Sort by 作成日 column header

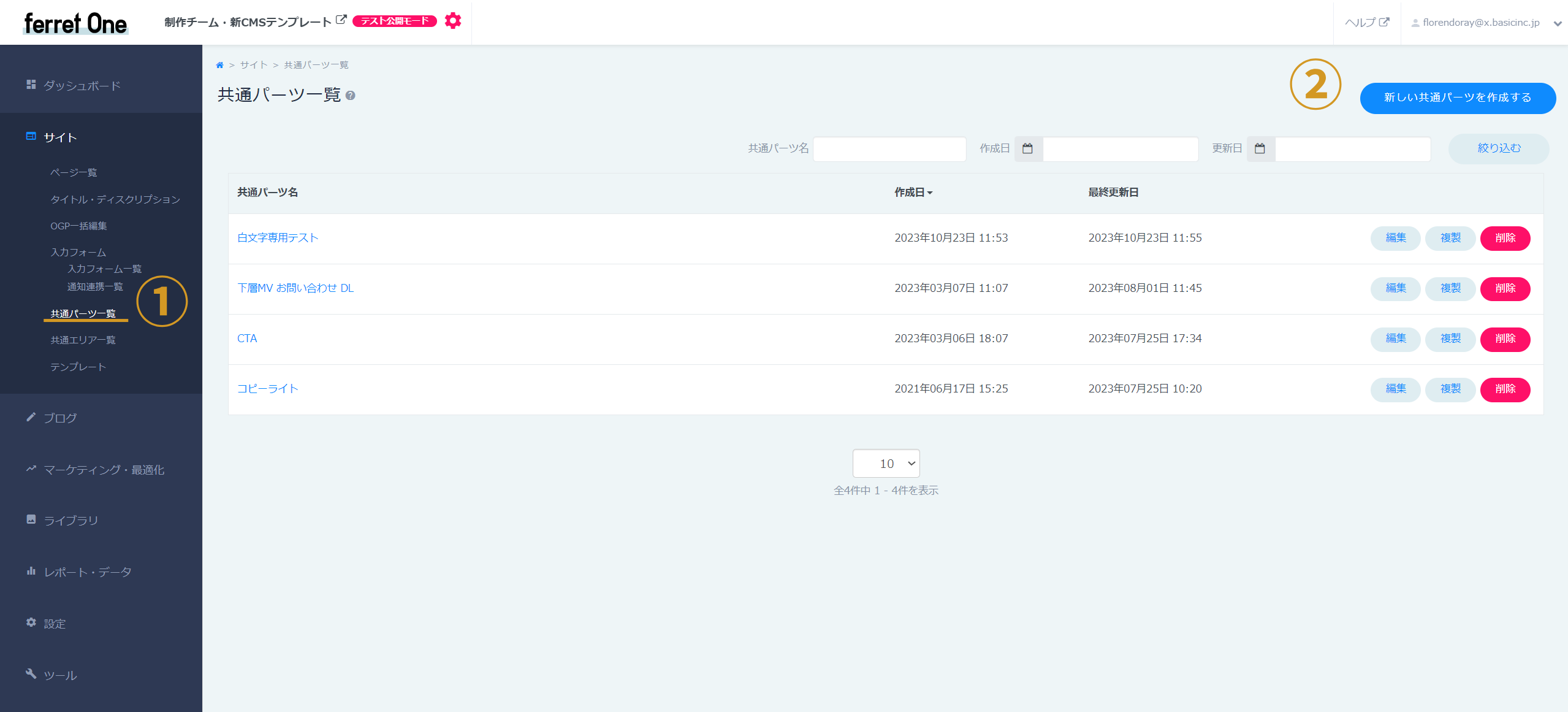point(913,193)
